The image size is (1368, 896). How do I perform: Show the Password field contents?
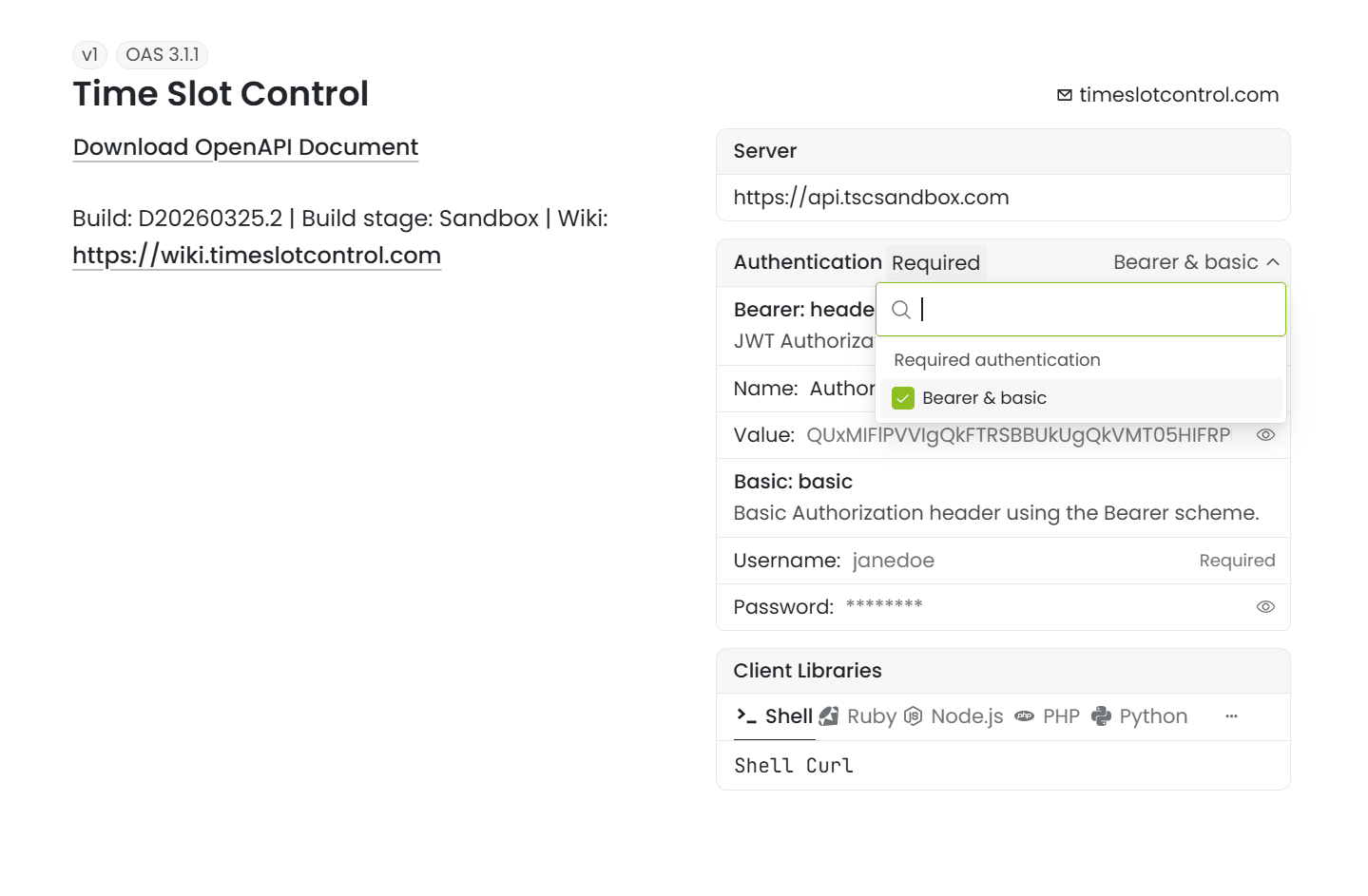point(1265,607)
